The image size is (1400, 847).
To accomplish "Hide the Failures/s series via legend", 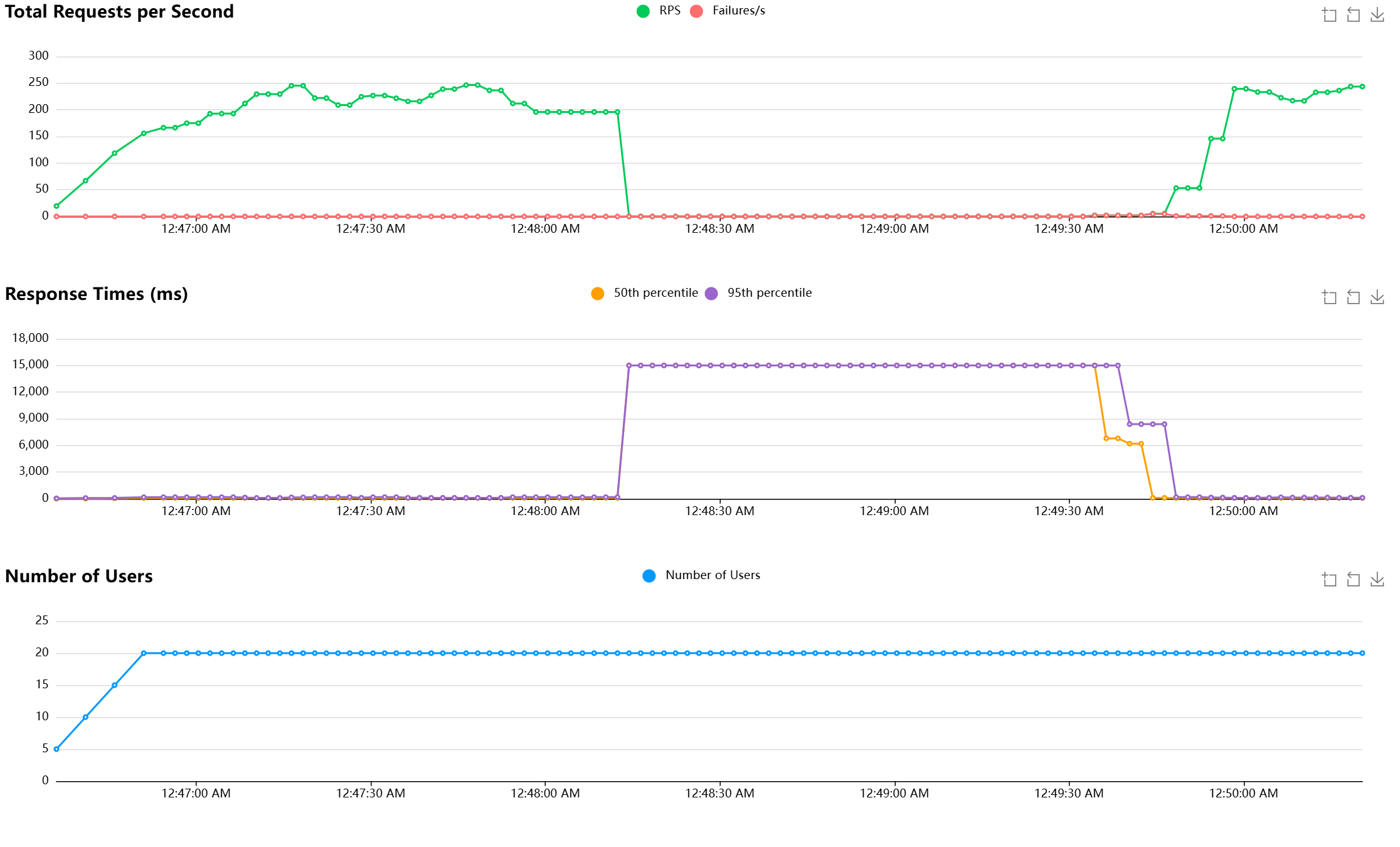I will (738, 11).
